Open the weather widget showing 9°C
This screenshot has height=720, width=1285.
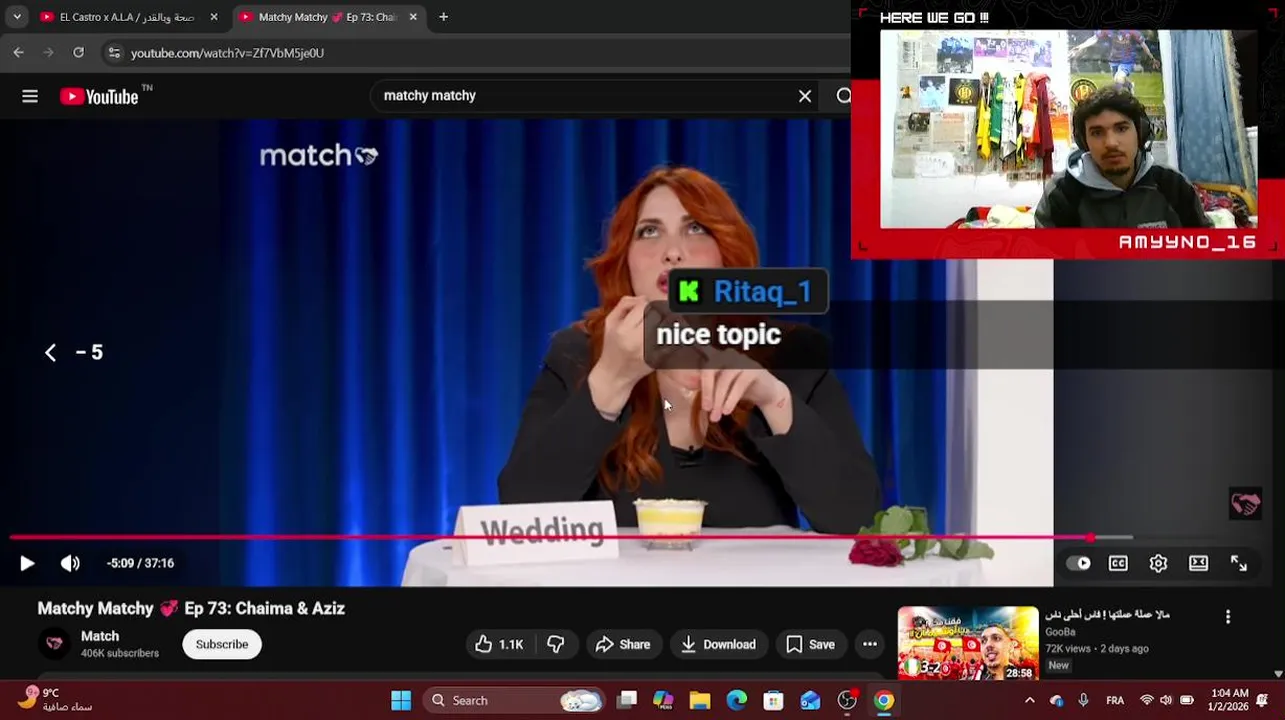(56, 700)
